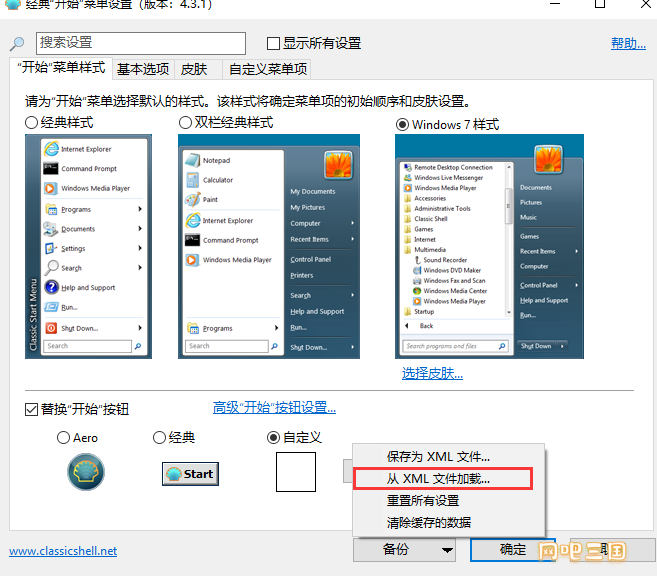The image size is (657, 576).
Task: Open the Start Menu Style tab
Action: (x=61, y=68)
